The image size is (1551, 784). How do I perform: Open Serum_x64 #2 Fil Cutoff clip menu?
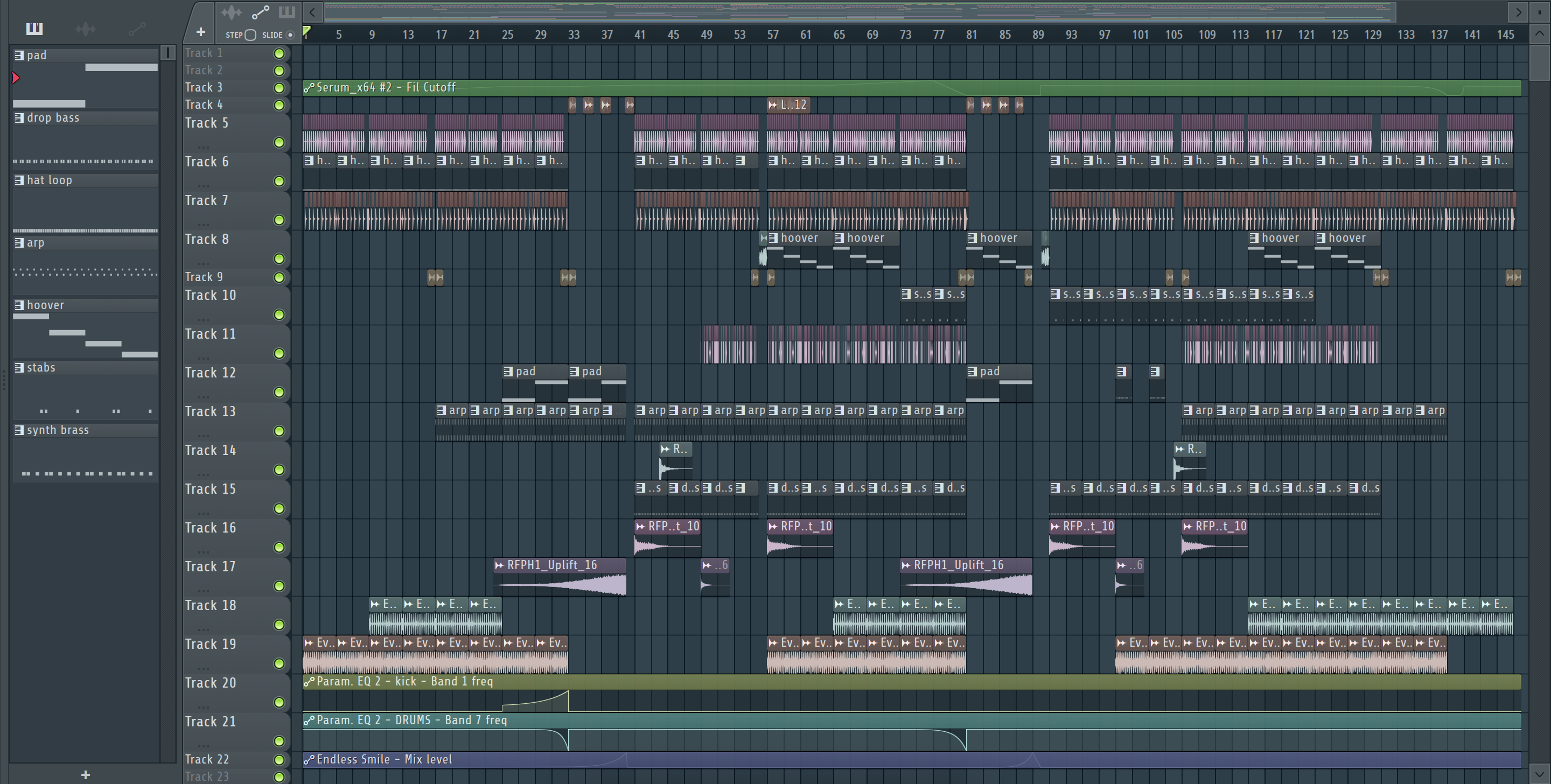click(x=309, y=88)
